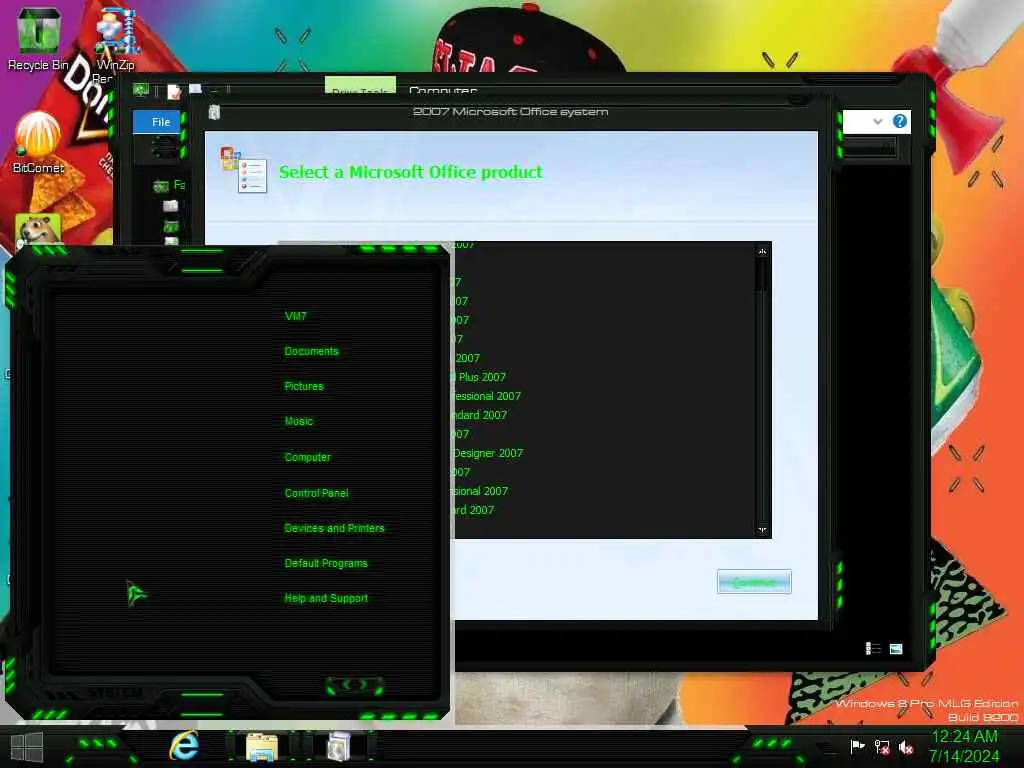Select the 'Plus 2007' product entry
This screenshot has width=1024, height=768.
click(482, 377)
